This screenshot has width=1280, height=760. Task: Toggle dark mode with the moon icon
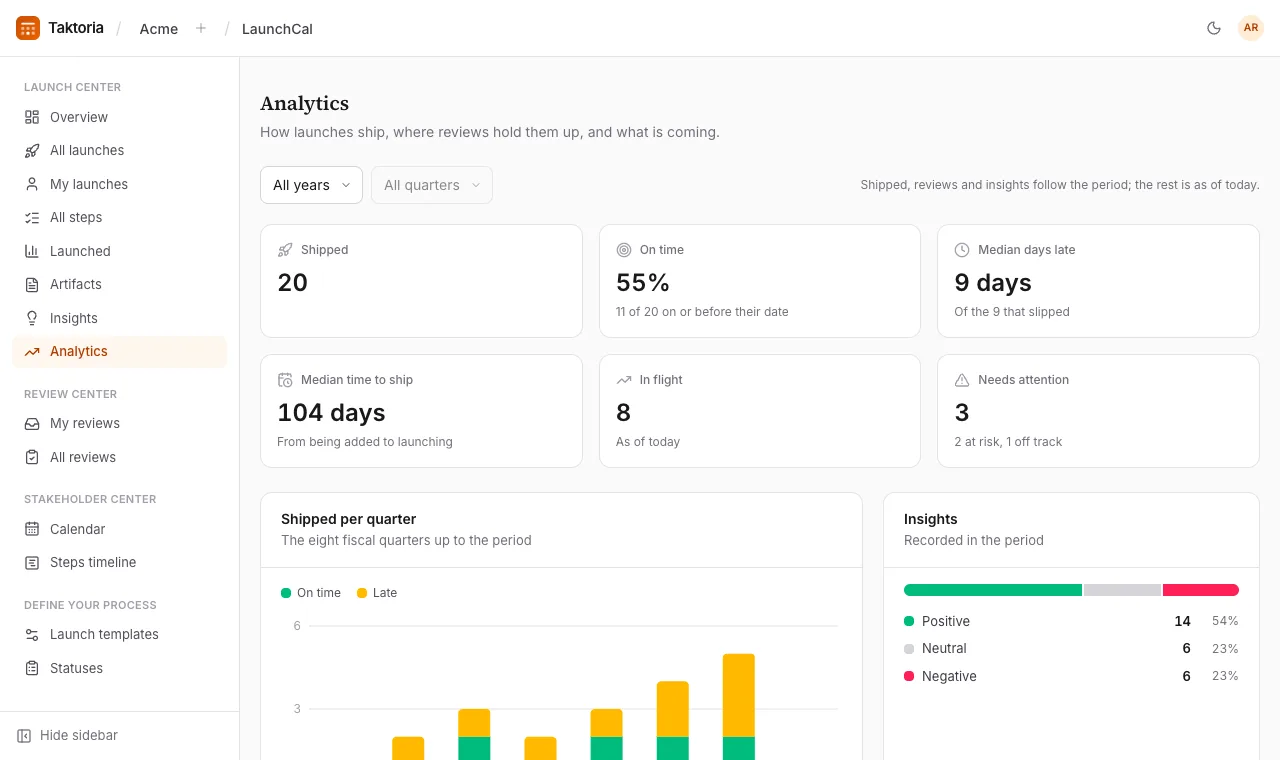pyautogui.click(x=1214, y=28)
